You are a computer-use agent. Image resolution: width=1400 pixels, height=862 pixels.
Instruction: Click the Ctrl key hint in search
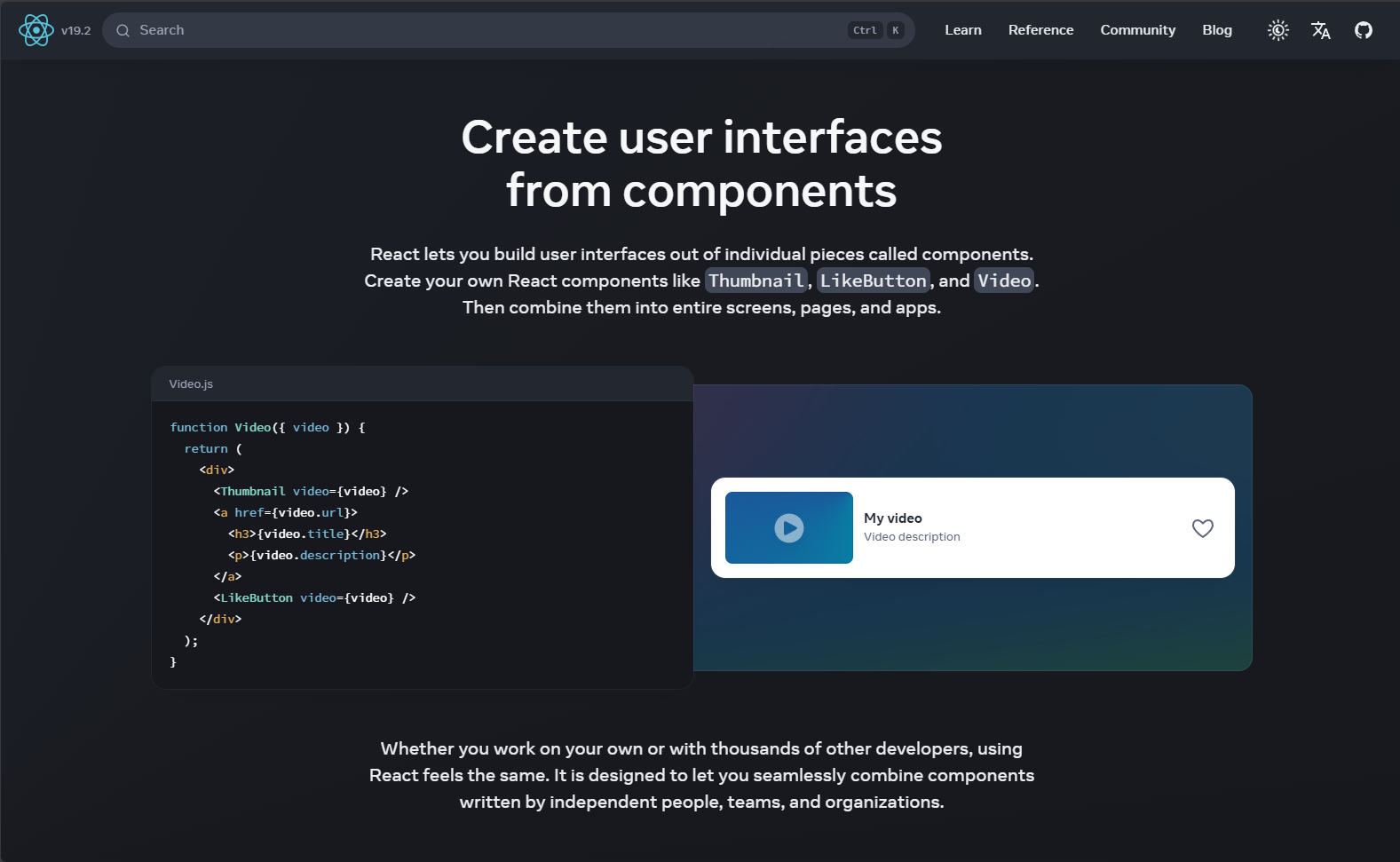coord(866,30)
